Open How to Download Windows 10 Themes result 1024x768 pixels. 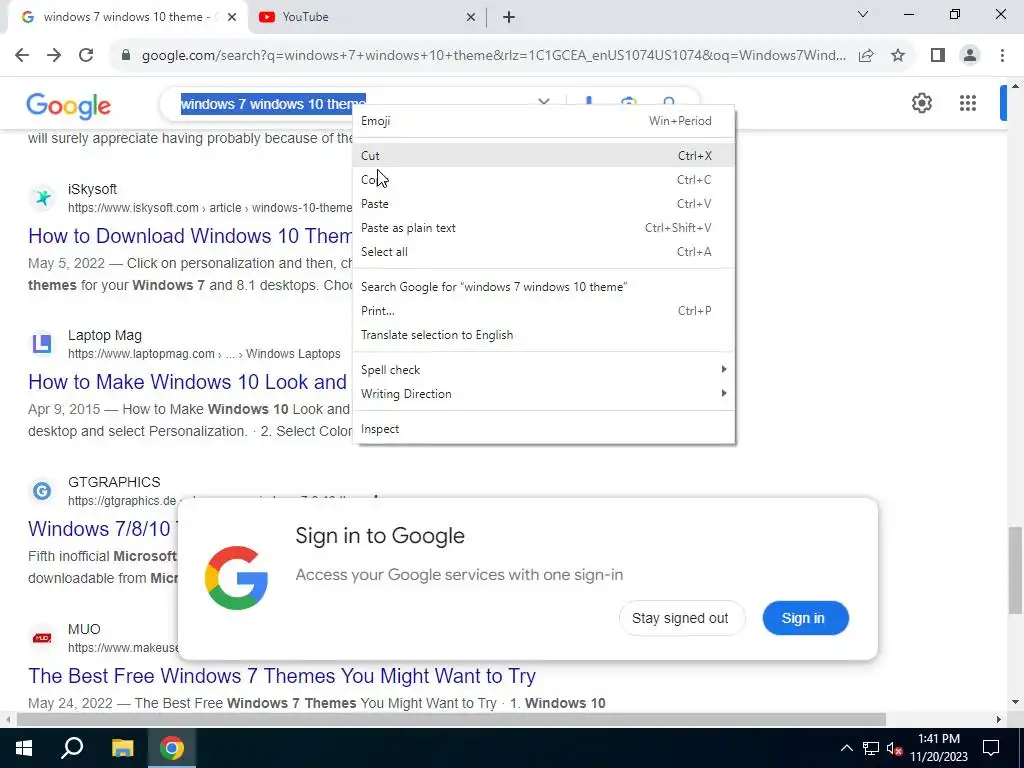coord(190,236)
